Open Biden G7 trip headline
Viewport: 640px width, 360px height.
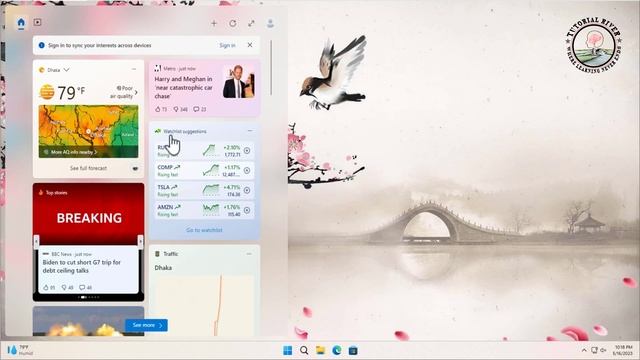pos(82,267)
